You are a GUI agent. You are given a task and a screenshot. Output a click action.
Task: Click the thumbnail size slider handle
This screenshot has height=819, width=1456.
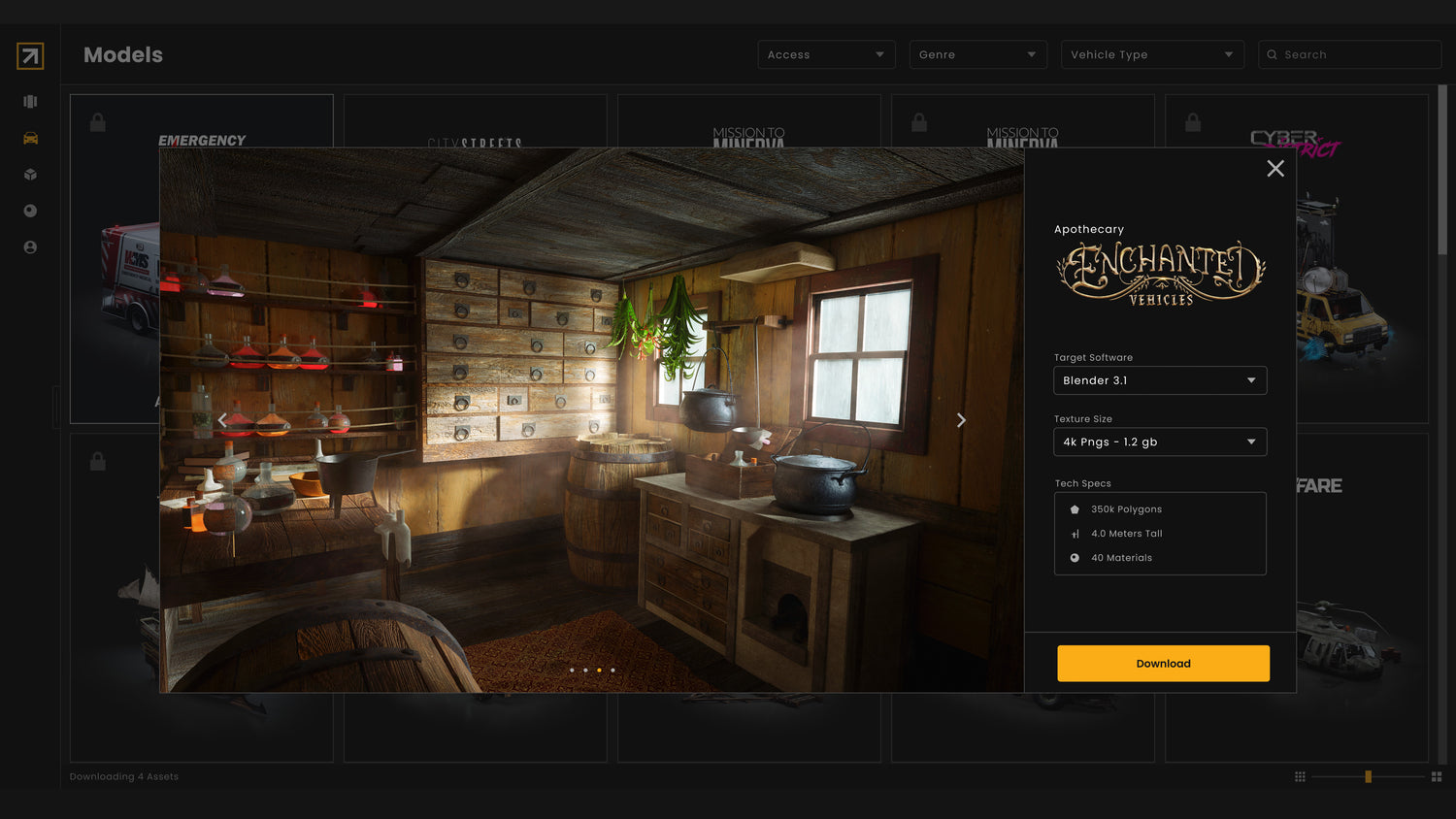(x=1368, y=776)
